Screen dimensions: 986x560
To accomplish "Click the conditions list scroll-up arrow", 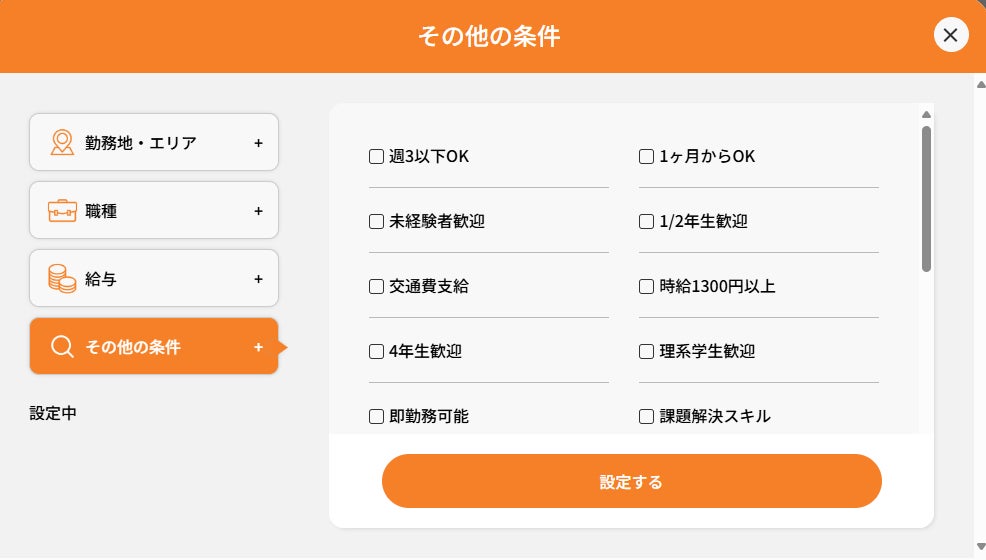I will pyautogui.click(x=926, y=115).
